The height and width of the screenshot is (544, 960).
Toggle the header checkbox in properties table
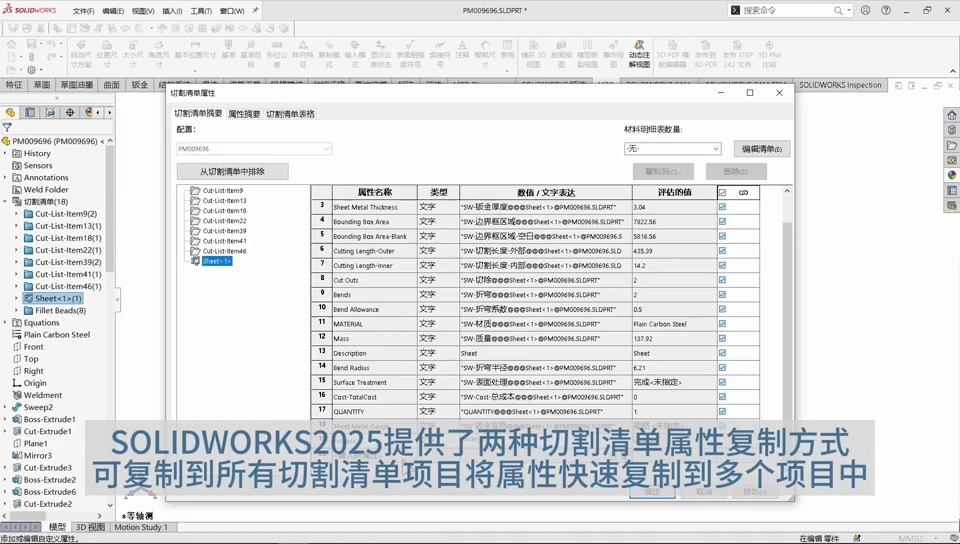click(x=722, y=192)
